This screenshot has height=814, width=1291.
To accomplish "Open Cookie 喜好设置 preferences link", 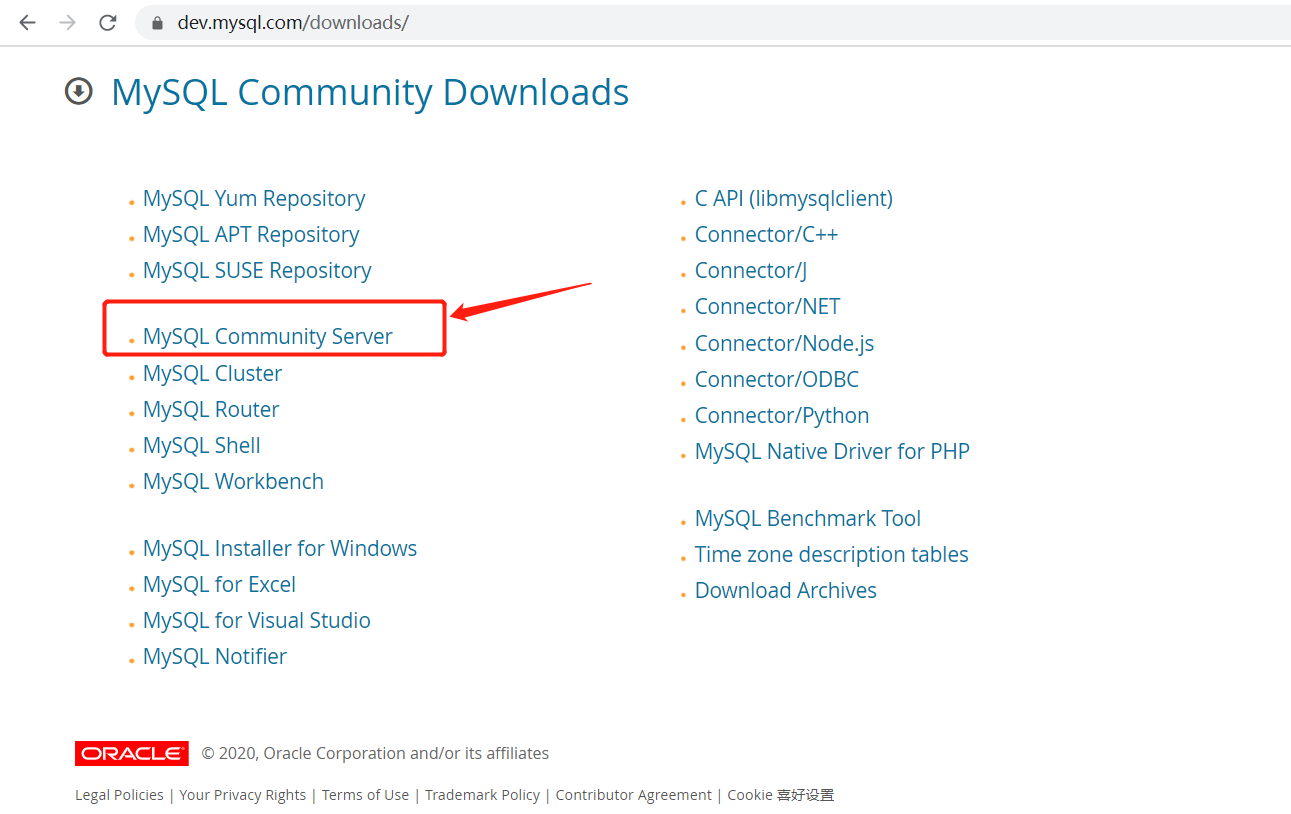I will click(x=781, y=795).
